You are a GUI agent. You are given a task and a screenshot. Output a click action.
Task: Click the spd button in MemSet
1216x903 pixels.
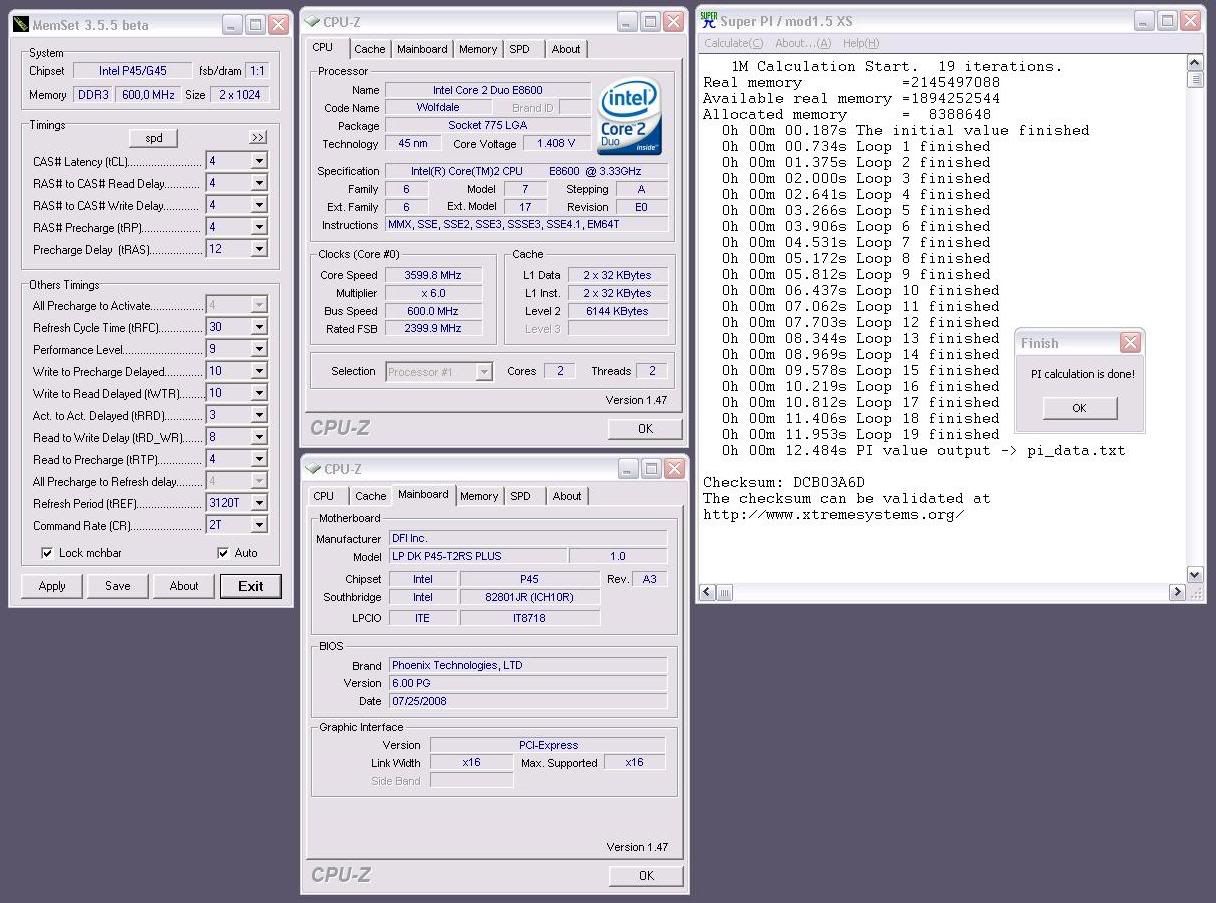pyautogui.click(x=154, y=137)
